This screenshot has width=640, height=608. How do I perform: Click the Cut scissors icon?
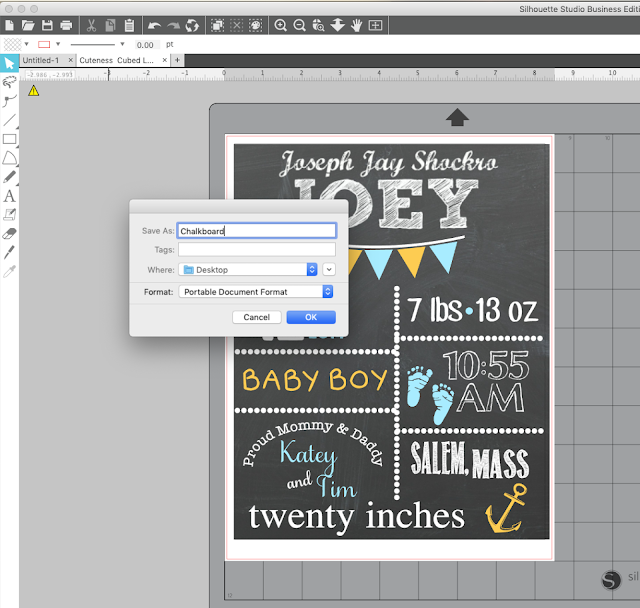(x=91, y=25)
